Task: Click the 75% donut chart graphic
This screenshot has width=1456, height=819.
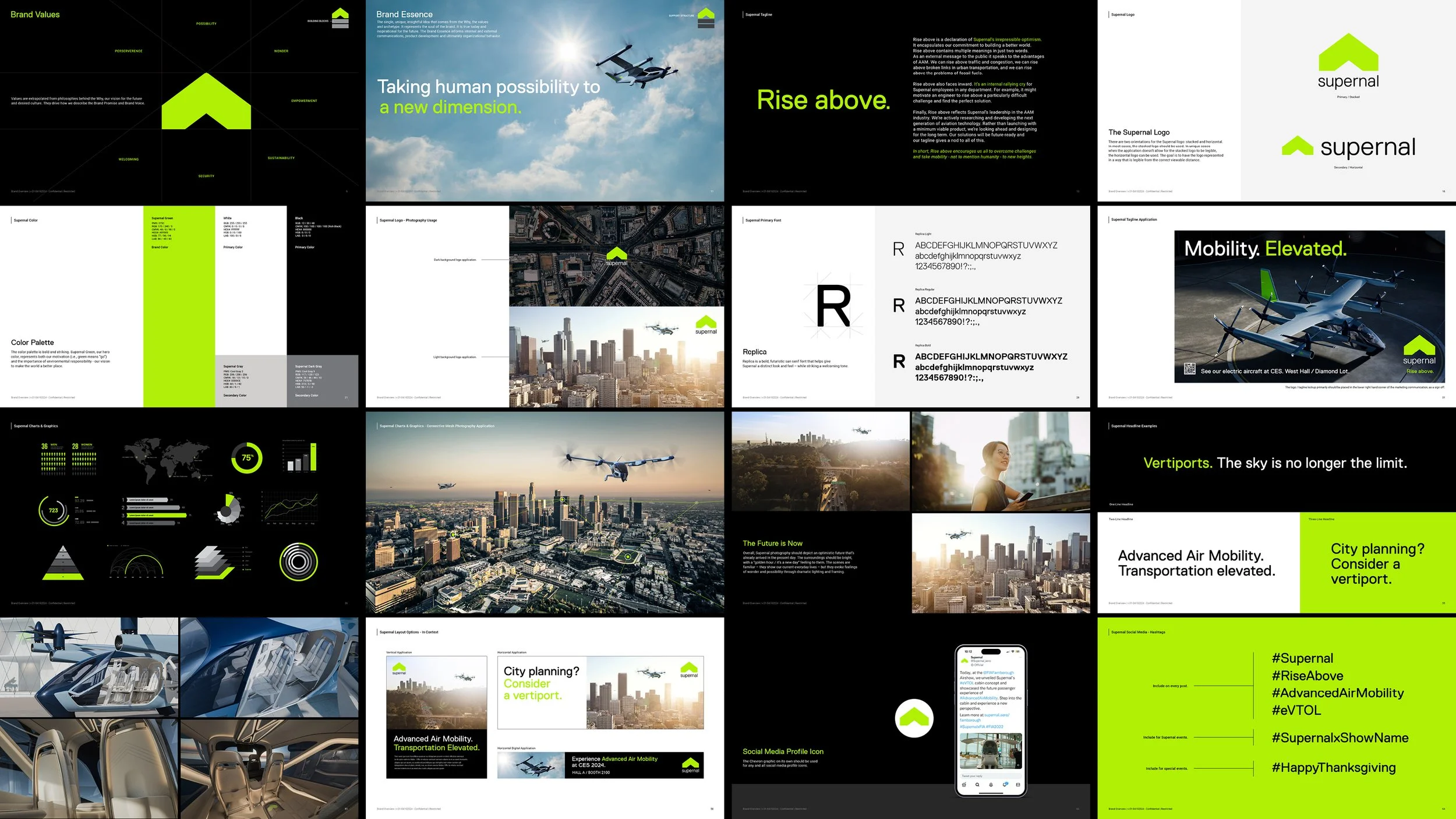Action: pyautogui.click(x=247, y=458)
